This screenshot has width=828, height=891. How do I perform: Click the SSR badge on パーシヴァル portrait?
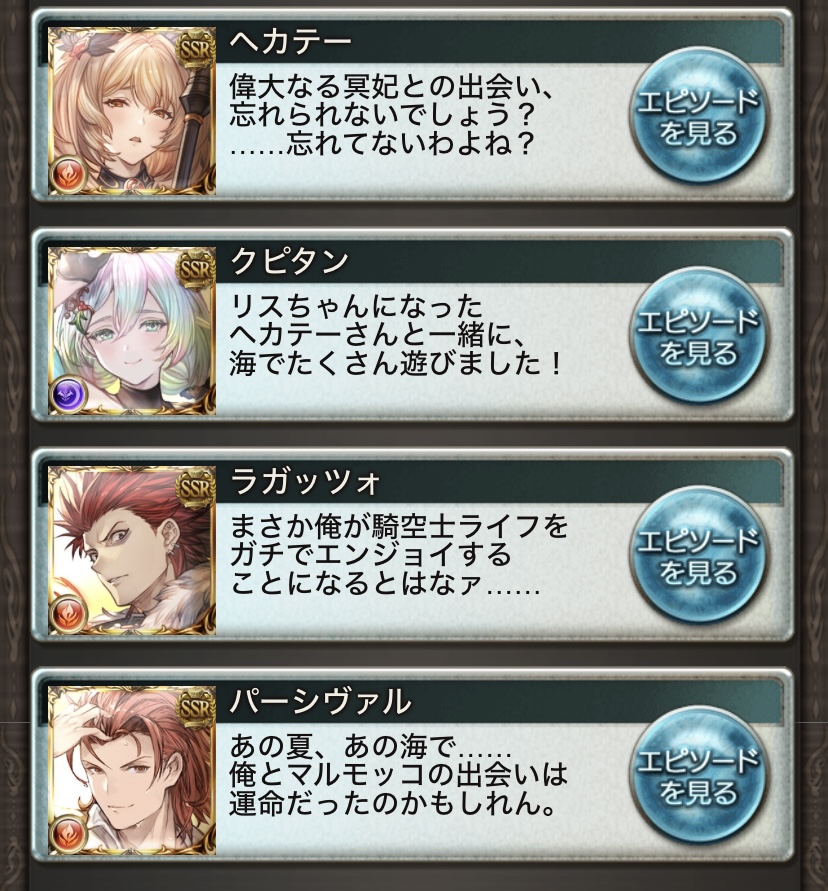pyautogui.click(x=195, y=707)
